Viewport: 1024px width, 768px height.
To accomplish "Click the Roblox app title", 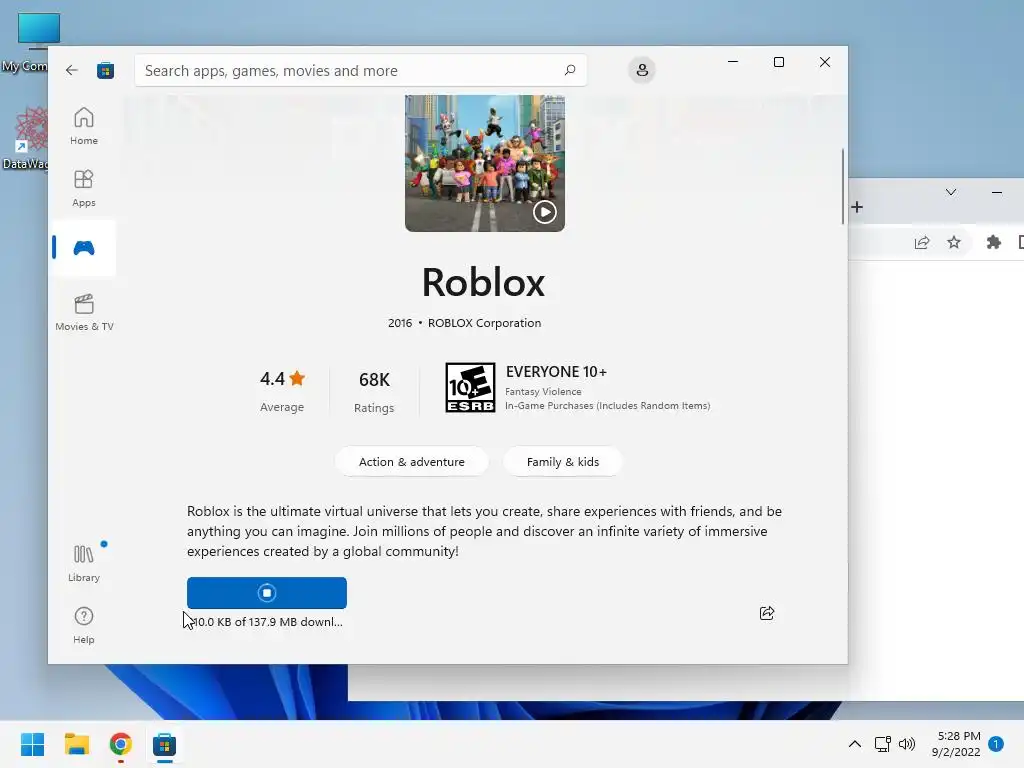I will point(483,282).
